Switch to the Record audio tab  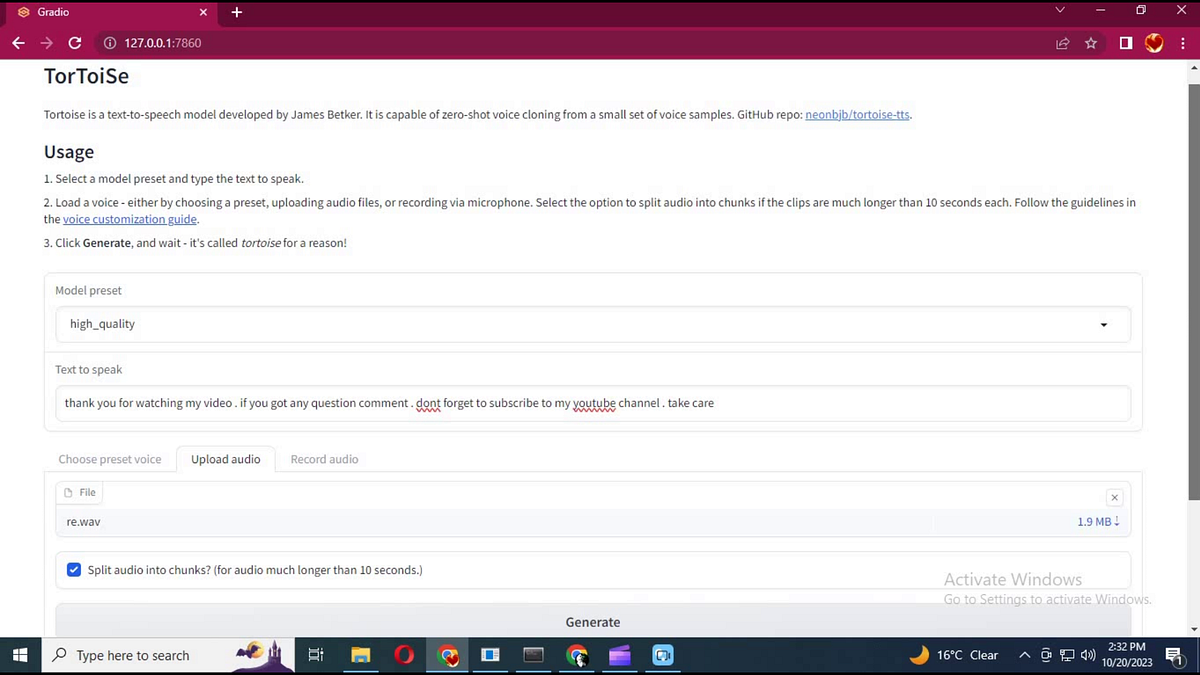[x=324, y=459]
